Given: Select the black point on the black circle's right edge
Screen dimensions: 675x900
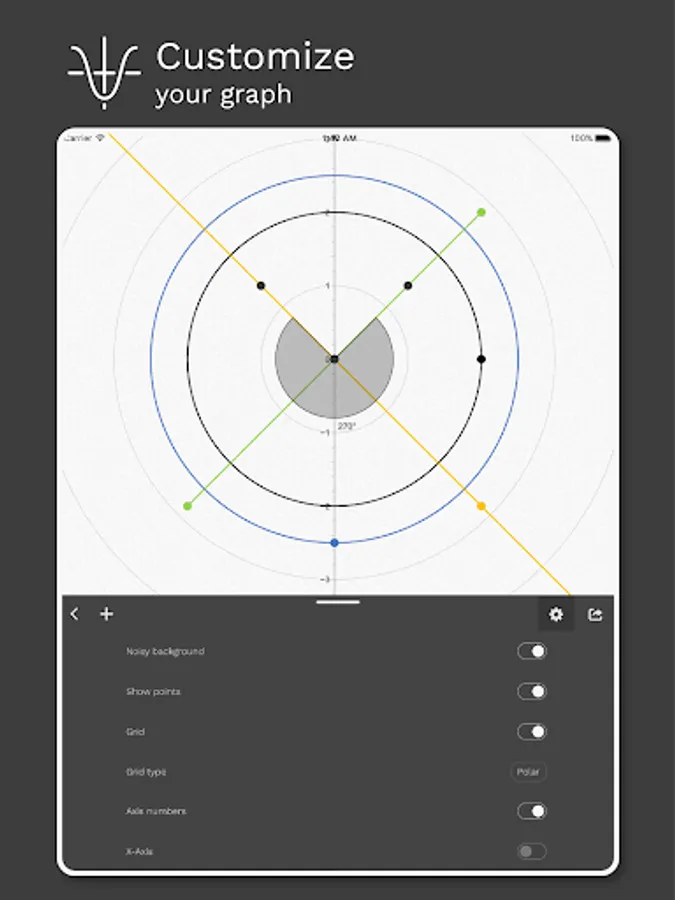Looking at the screenshot, I should (482, 359).
